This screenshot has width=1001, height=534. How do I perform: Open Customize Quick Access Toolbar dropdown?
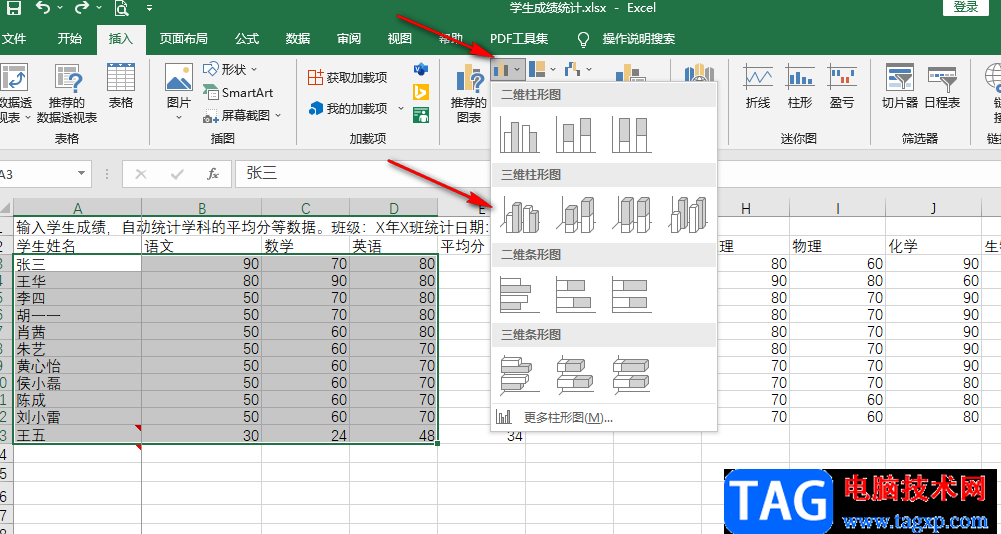point(149,8)
